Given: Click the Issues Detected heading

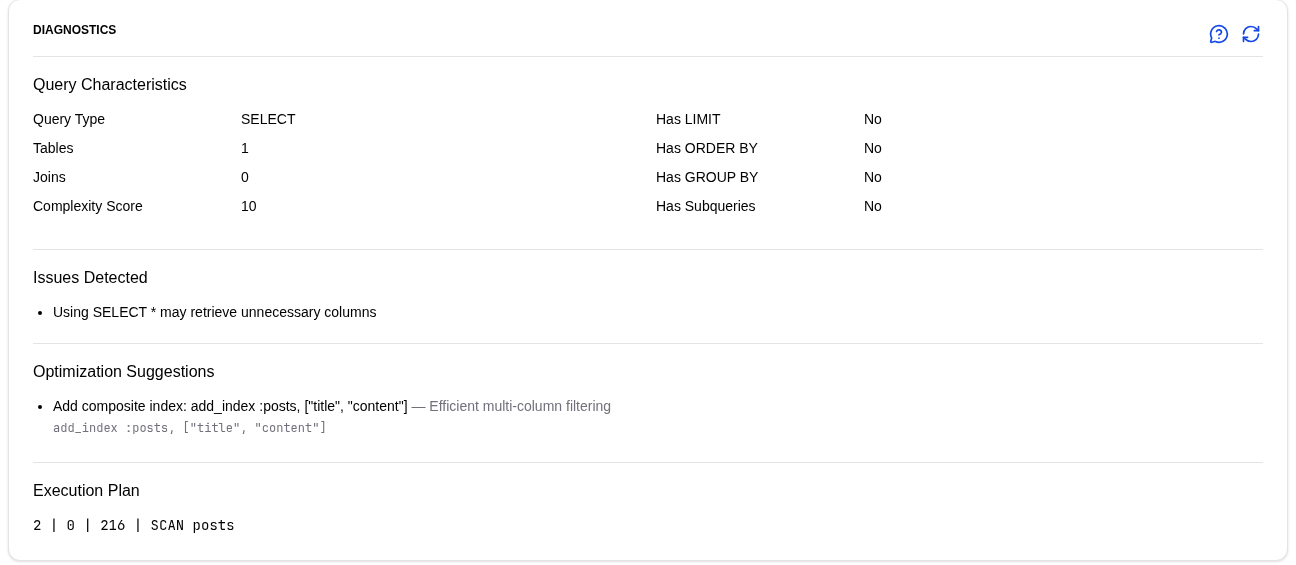Looking at the screenshot, I should click(x=90, y=278).
